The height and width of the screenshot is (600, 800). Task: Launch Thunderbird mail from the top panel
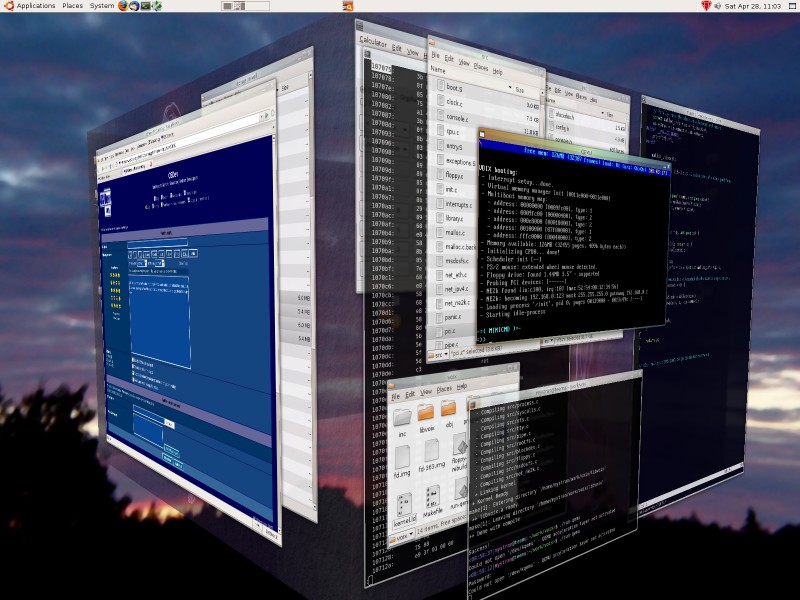(134, 6)
